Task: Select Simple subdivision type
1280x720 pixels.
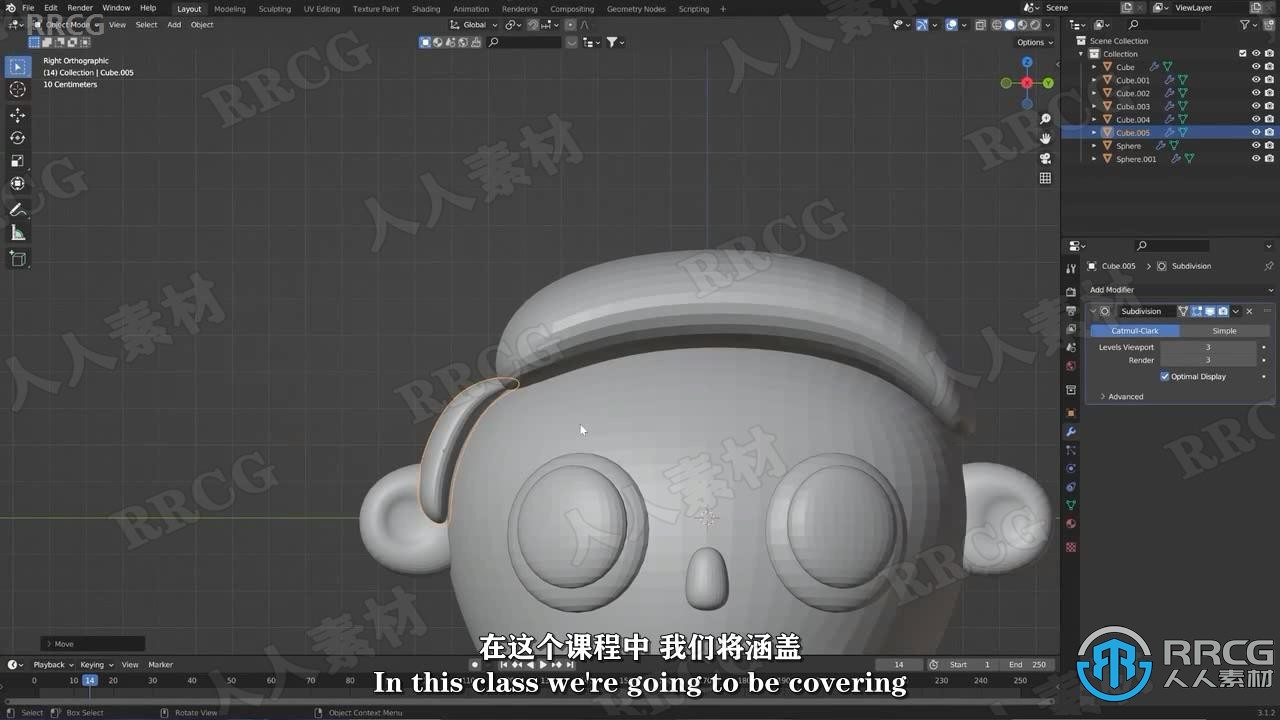Action: (x=1224, y=331)
